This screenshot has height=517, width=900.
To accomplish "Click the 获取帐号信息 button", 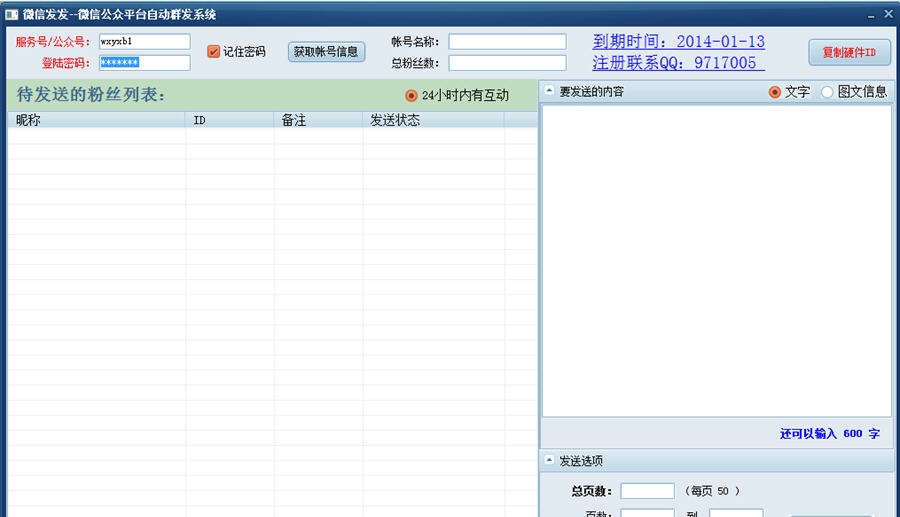I will click(326, 52).
